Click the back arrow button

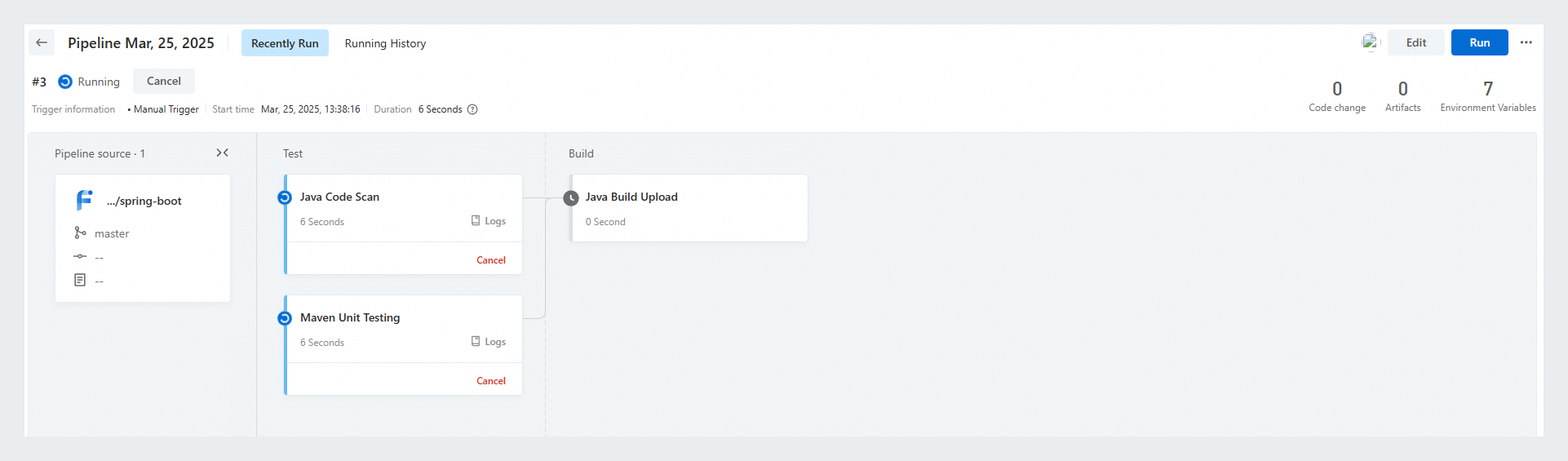[x=42, y=42]
